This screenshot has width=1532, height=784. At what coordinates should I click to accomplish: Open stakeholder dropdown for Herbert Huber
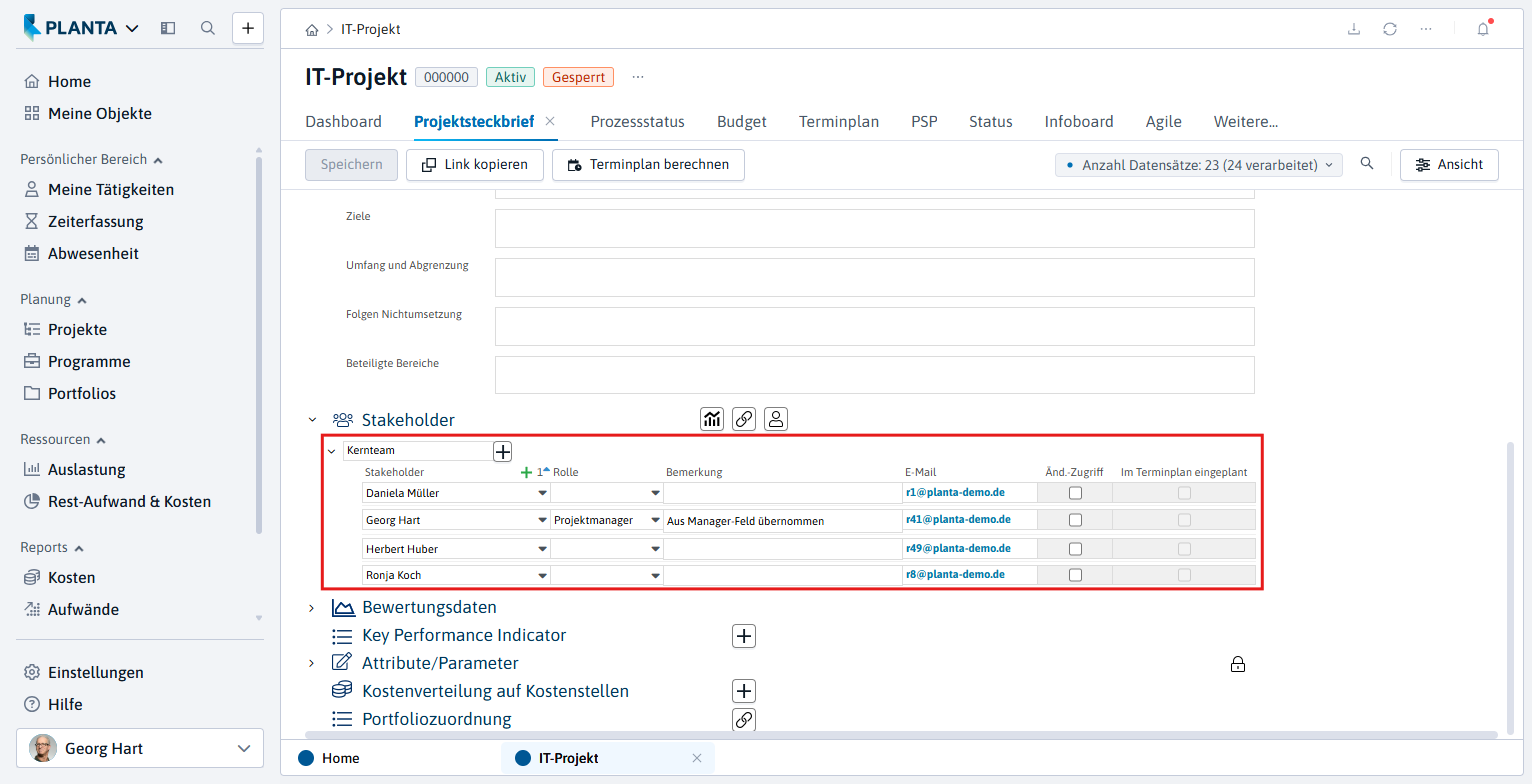(x=543, y=548)
